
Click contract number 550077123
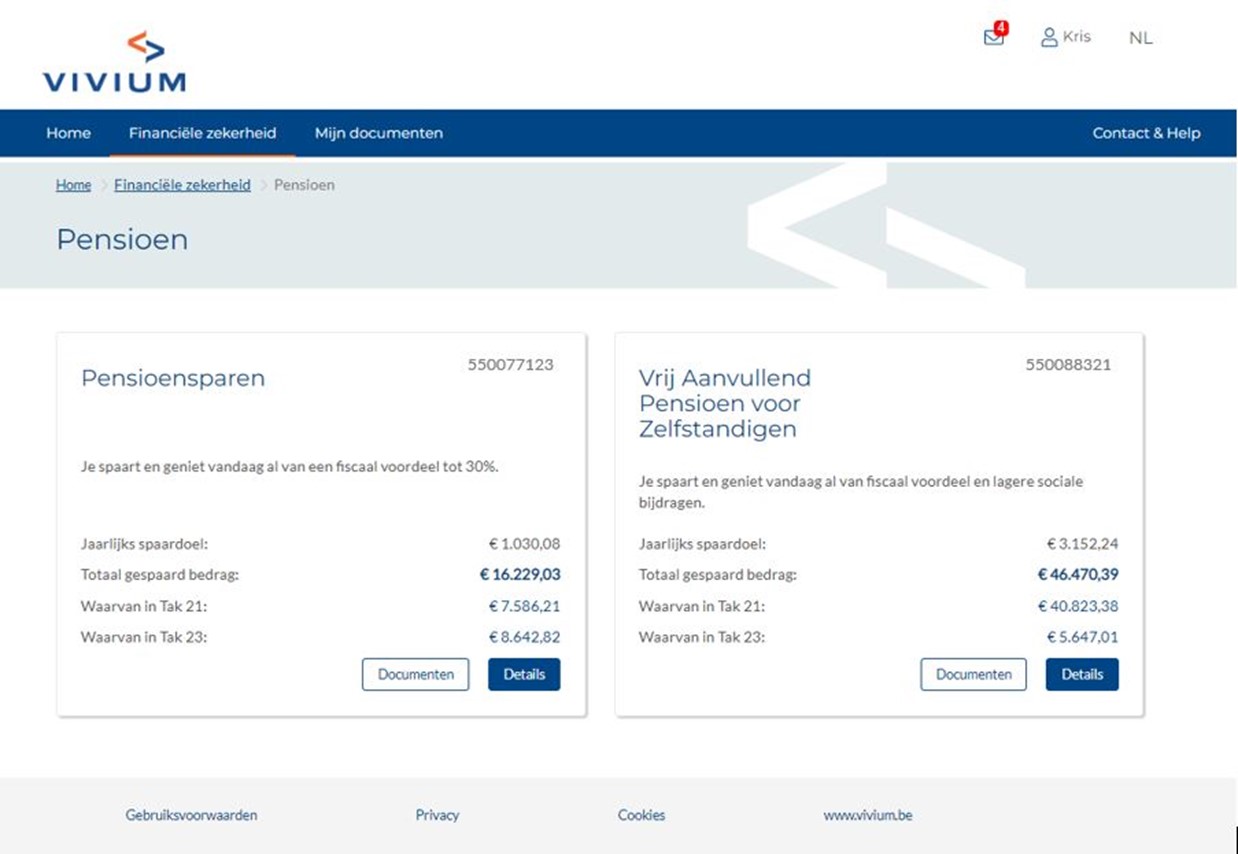[510, 365]
